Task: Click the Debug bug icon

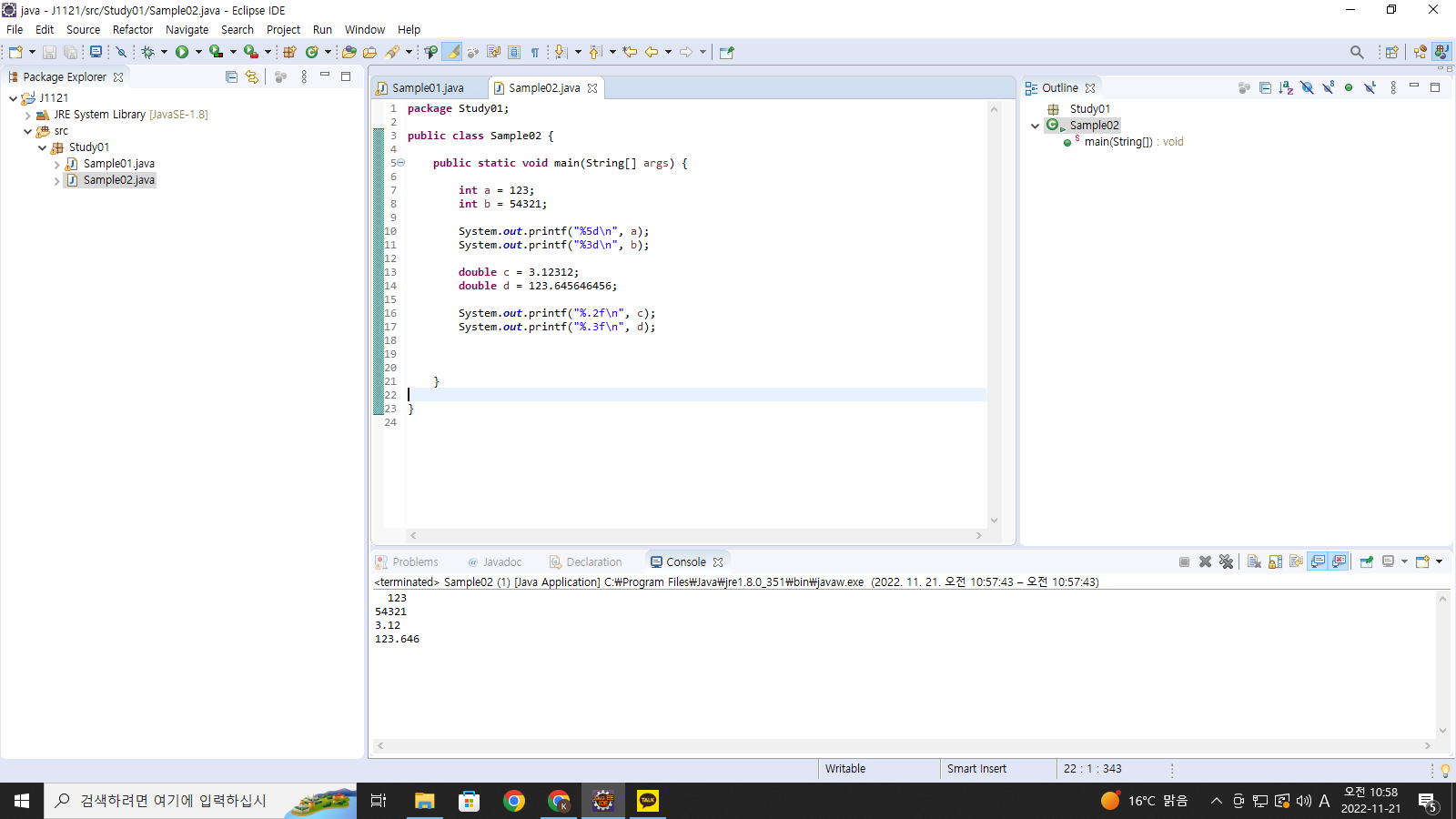Action: (x=147, y=52)
